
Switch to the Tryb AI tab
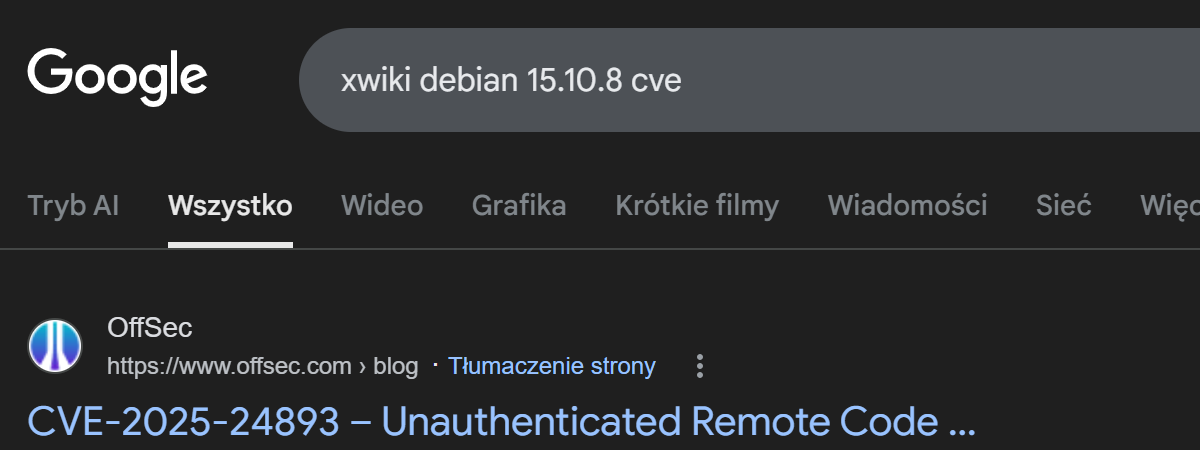[x=73, y=206]
